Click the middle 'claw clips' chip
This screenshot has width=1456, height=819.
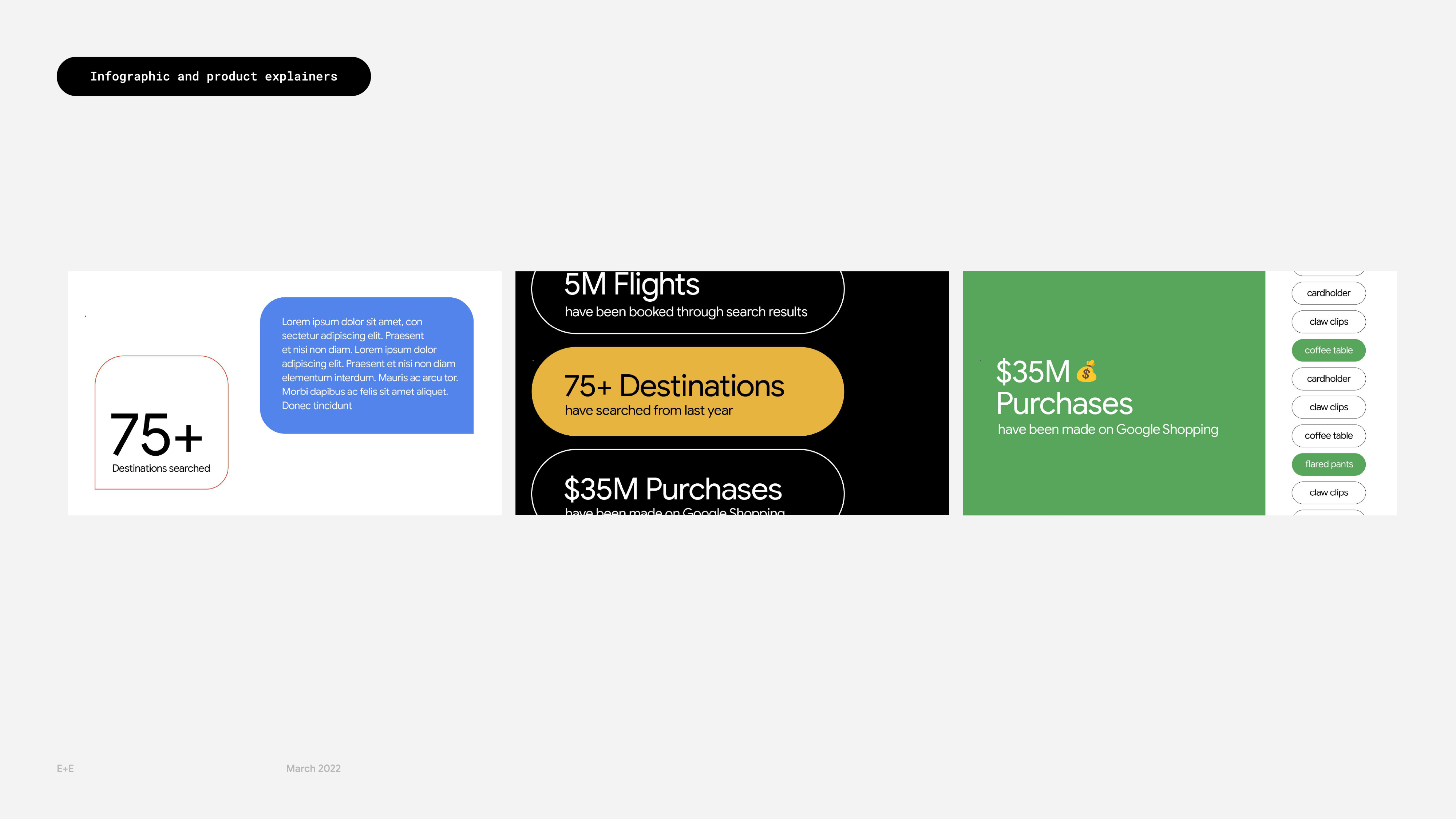click(x=1328, y=407)
